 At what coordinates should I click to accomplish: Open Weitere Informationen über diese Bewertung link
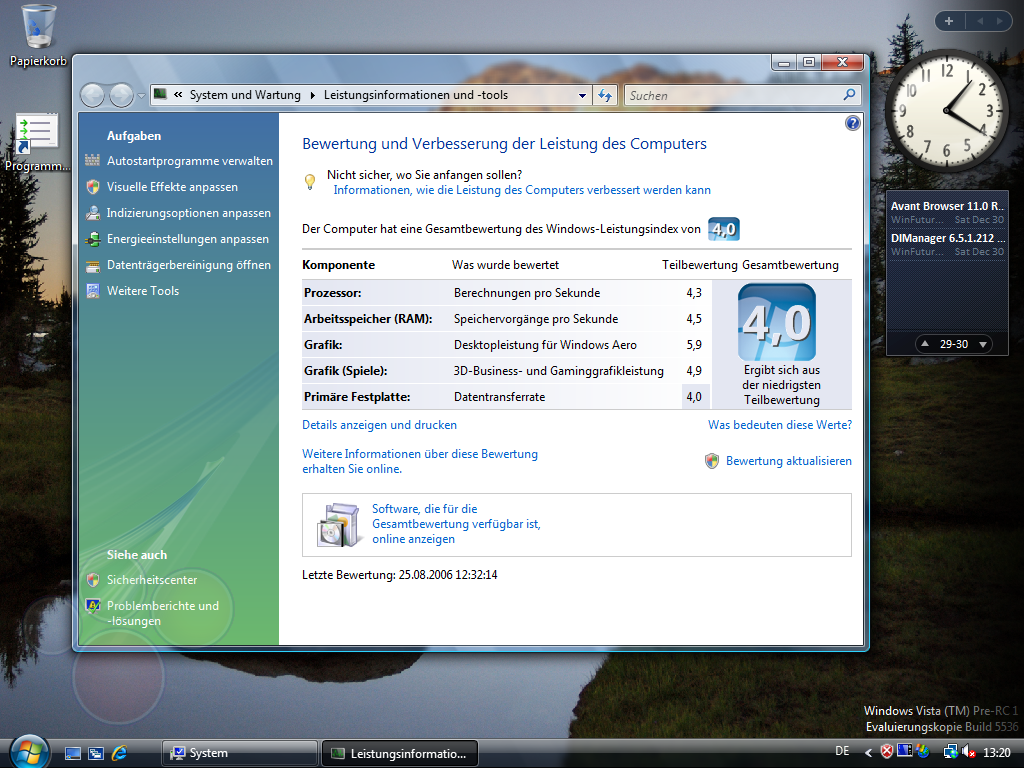coord(420,461)
